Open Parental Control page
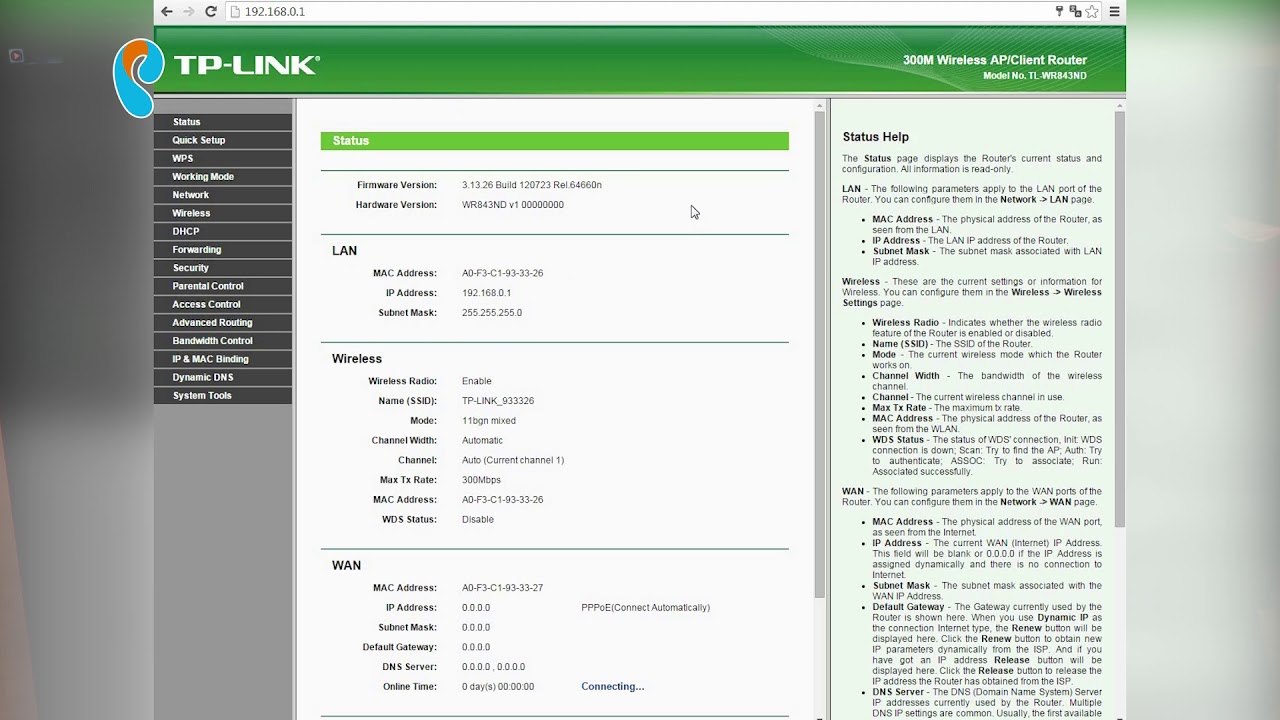1280x720 pixels. (x=223, y=286)
